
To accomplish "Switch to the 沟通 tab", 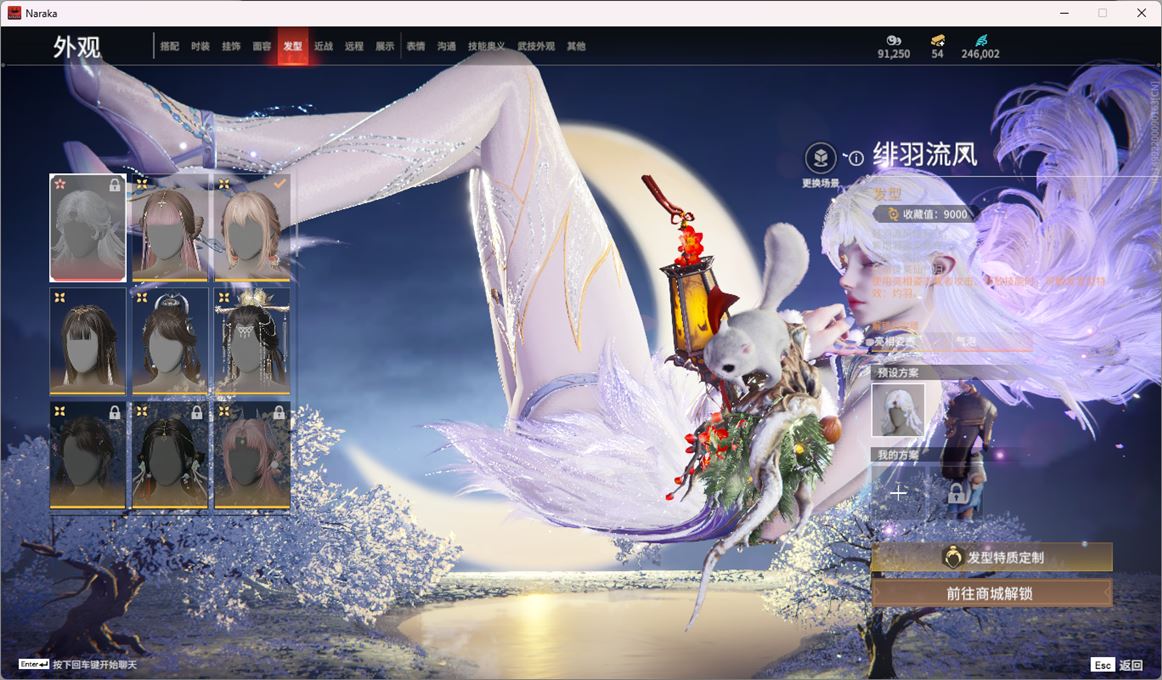I will pyautogui.click(x=446, y=46).
